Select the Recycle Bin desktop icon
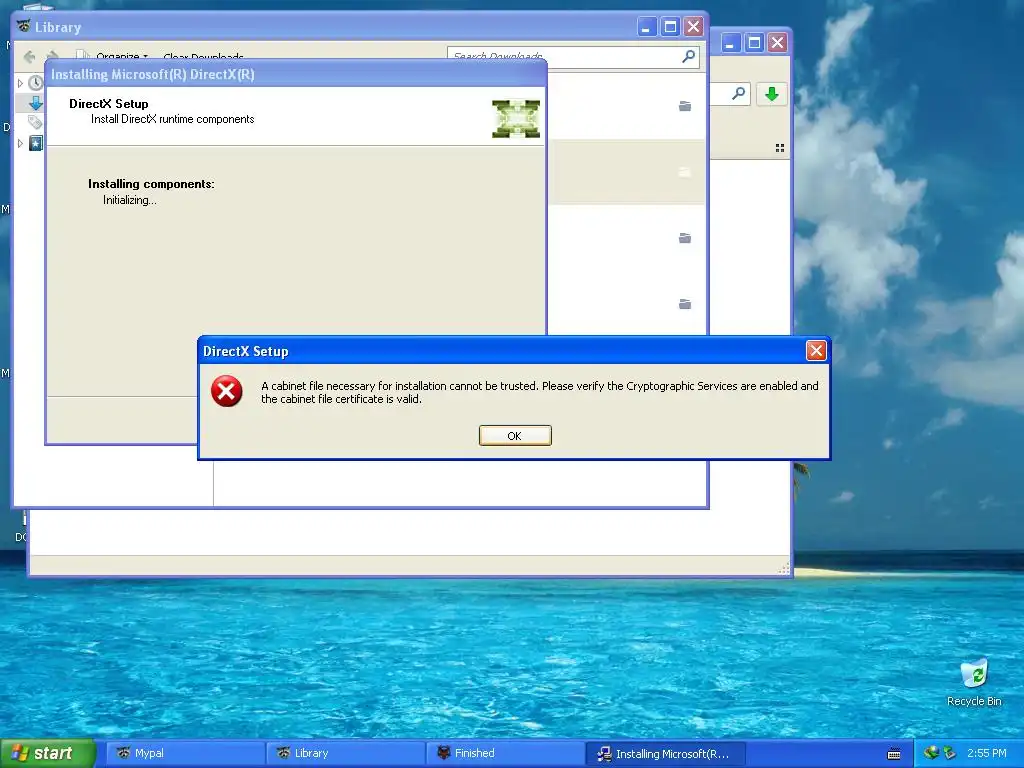 [974, 682]
